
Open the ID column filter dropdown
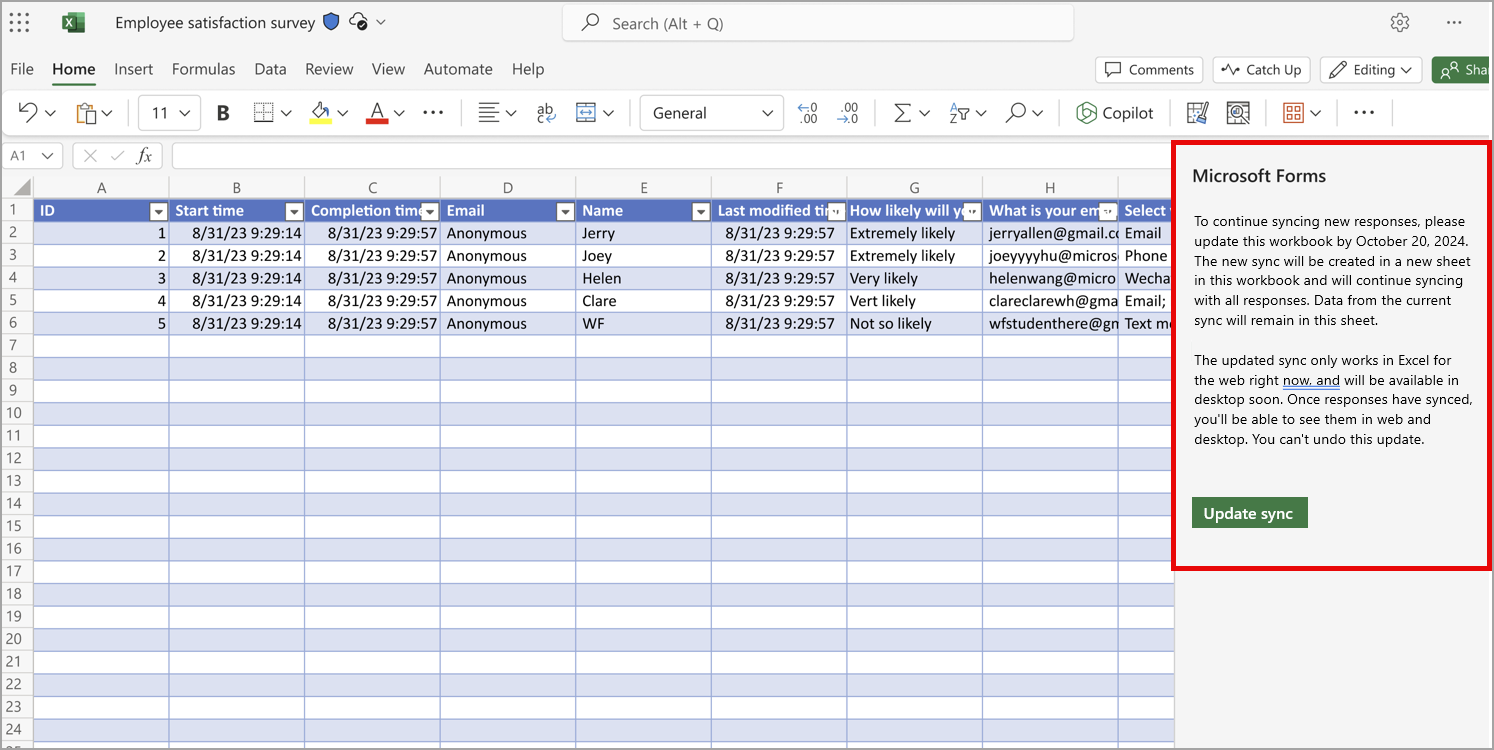[x=158, y=211]
